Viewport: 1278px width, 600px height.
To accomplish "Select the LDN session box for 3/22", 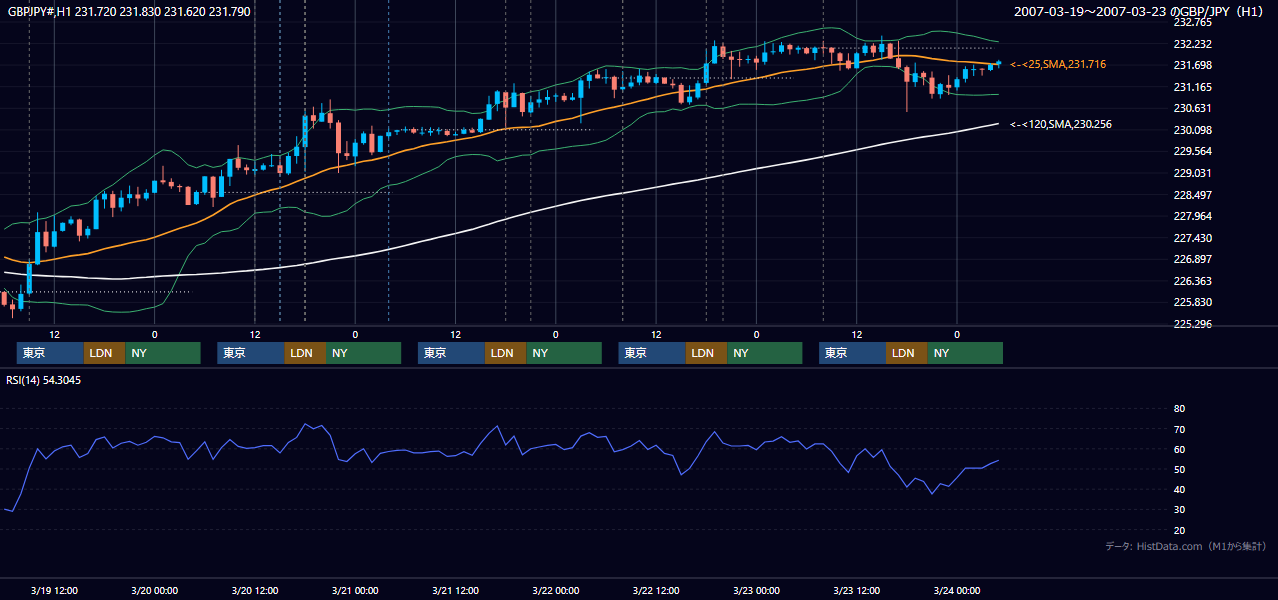I will click(x=706, y=353).
